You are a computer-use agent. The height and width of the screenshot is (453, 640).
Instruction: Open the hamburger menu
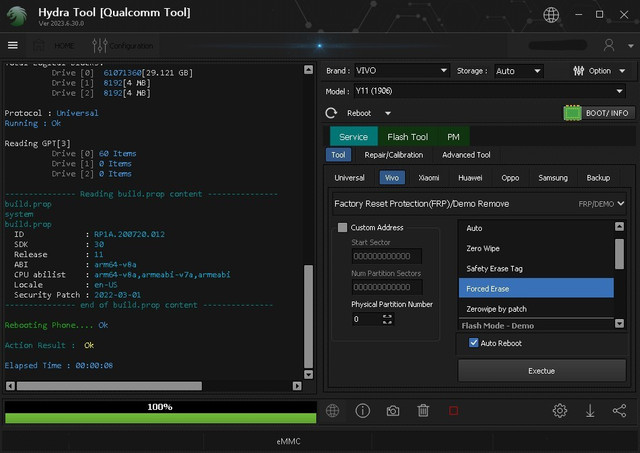pos(13,45)
